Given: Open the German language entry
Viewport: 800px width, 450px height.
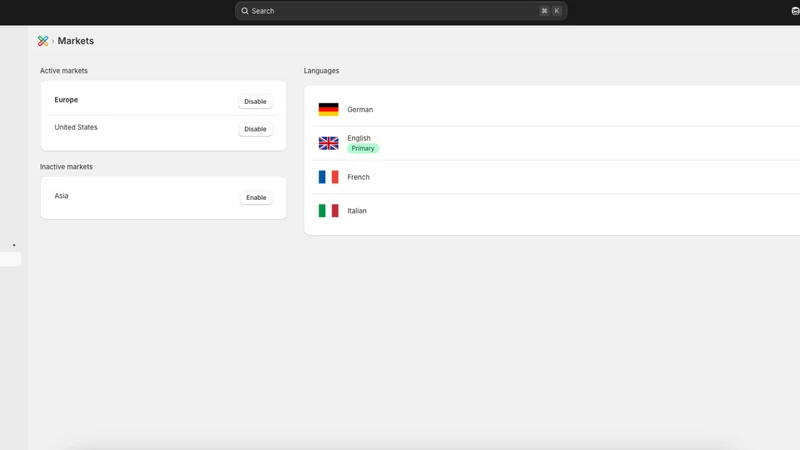Looking at the screenshot, I should [556, 109].
